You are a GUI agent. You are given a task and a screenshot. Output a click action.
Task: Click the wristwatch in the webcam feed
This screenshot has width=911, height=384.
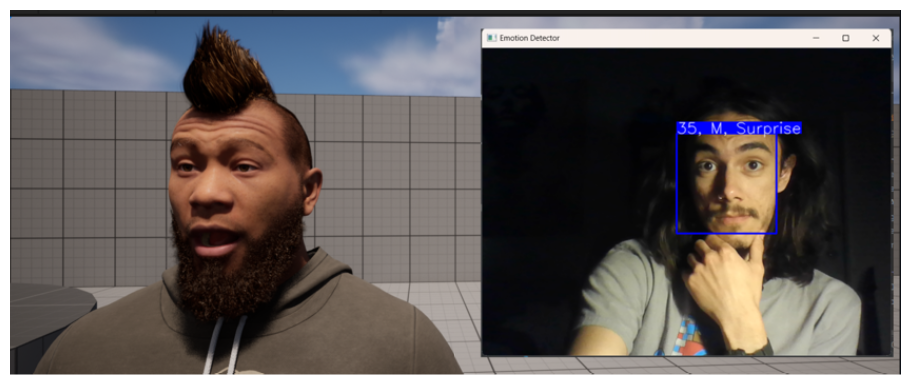pyautogui.click(x=752, y=350)
